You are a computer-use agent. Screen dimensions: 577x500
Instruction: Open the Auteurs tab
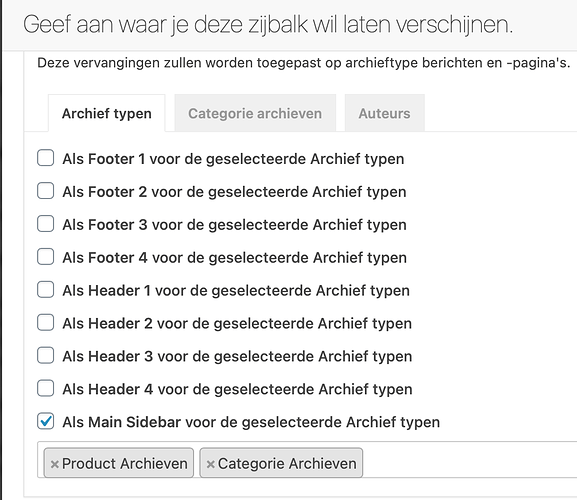[x=385, y=113]
